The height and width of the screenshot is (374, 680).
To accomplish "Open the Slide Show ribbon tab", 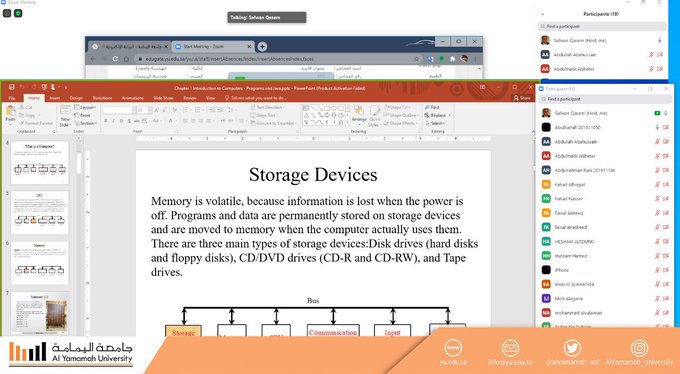I will coord(163,98).
